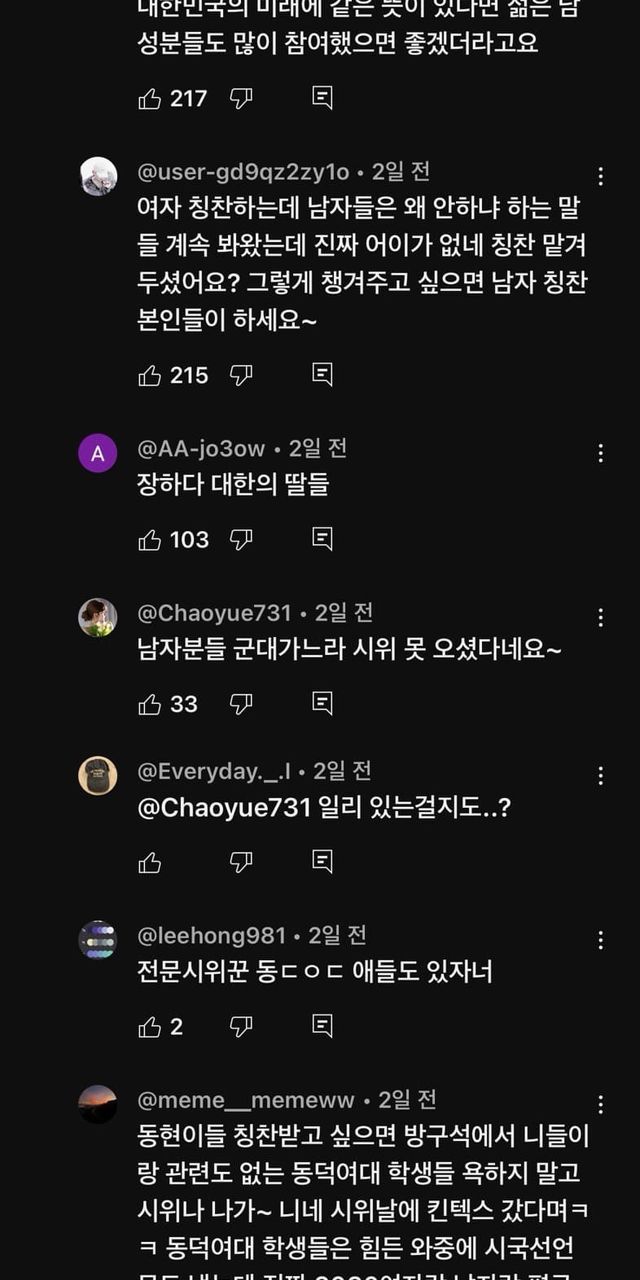Like the @AA-jo3ow comment
The height and width of the screenshot is (1280, 640).
[150, 540]
